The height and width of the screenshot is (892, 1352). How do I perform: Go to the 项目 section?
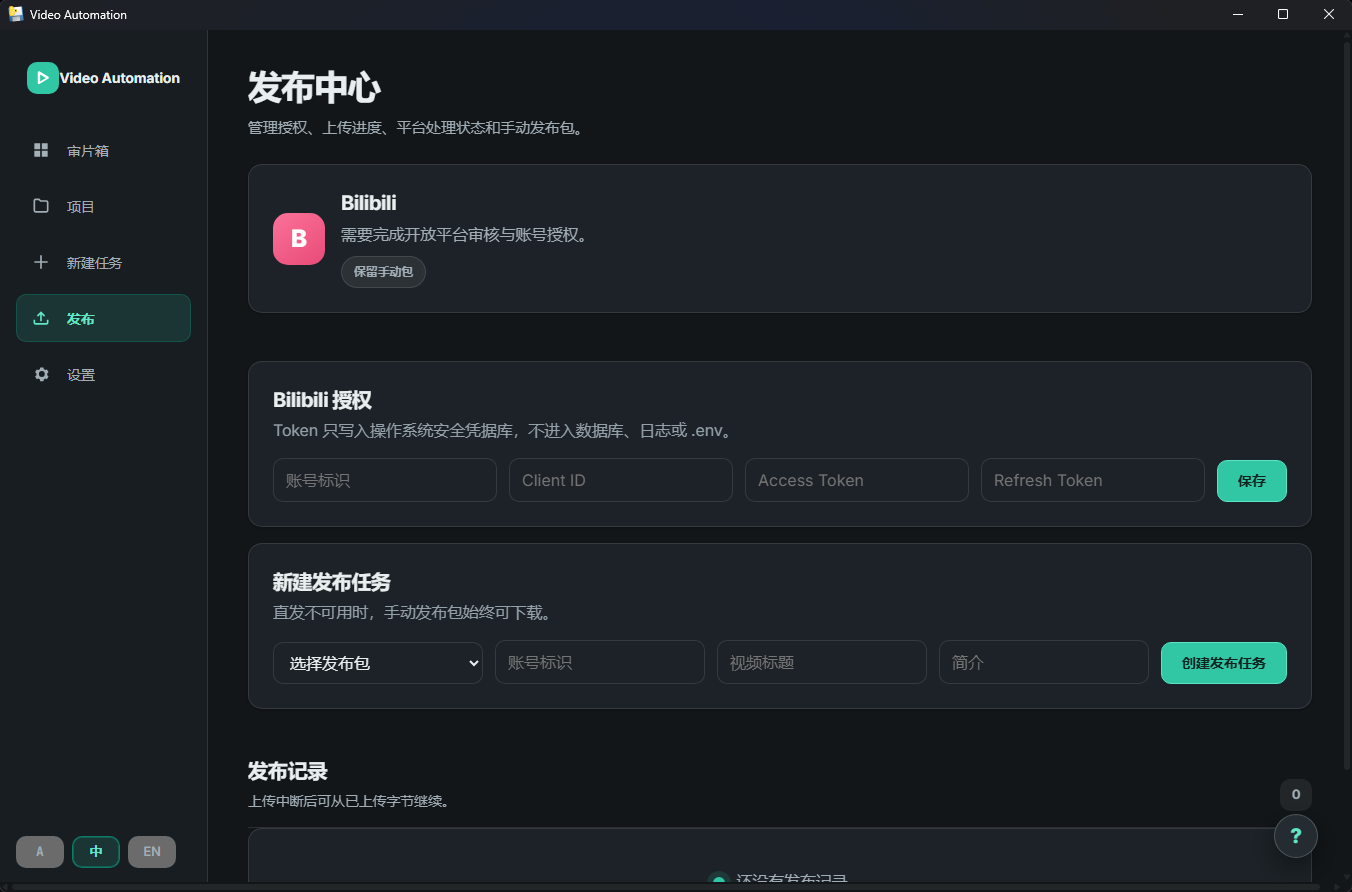tap(103, 206)
